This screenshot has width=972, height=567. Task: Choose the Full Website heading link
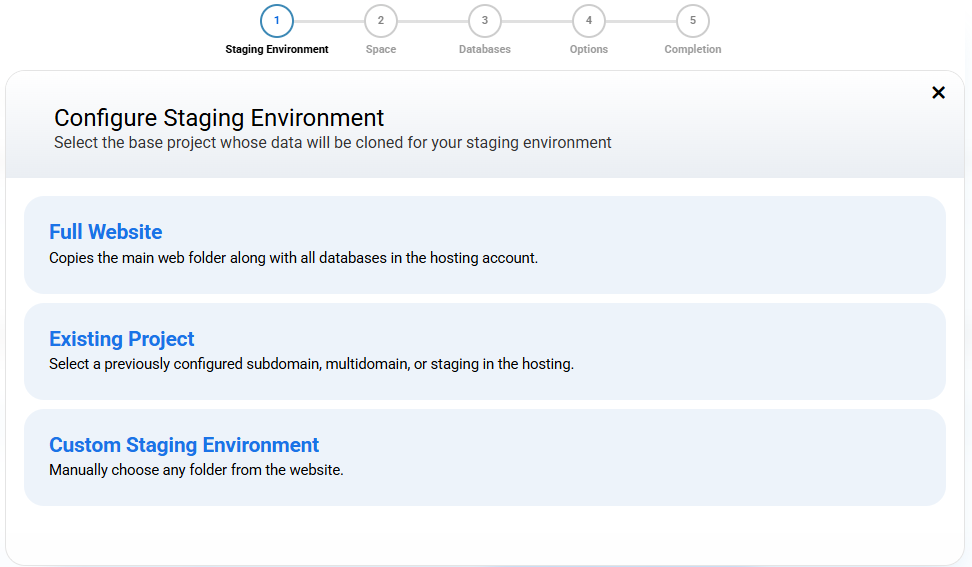pos(105,232)
